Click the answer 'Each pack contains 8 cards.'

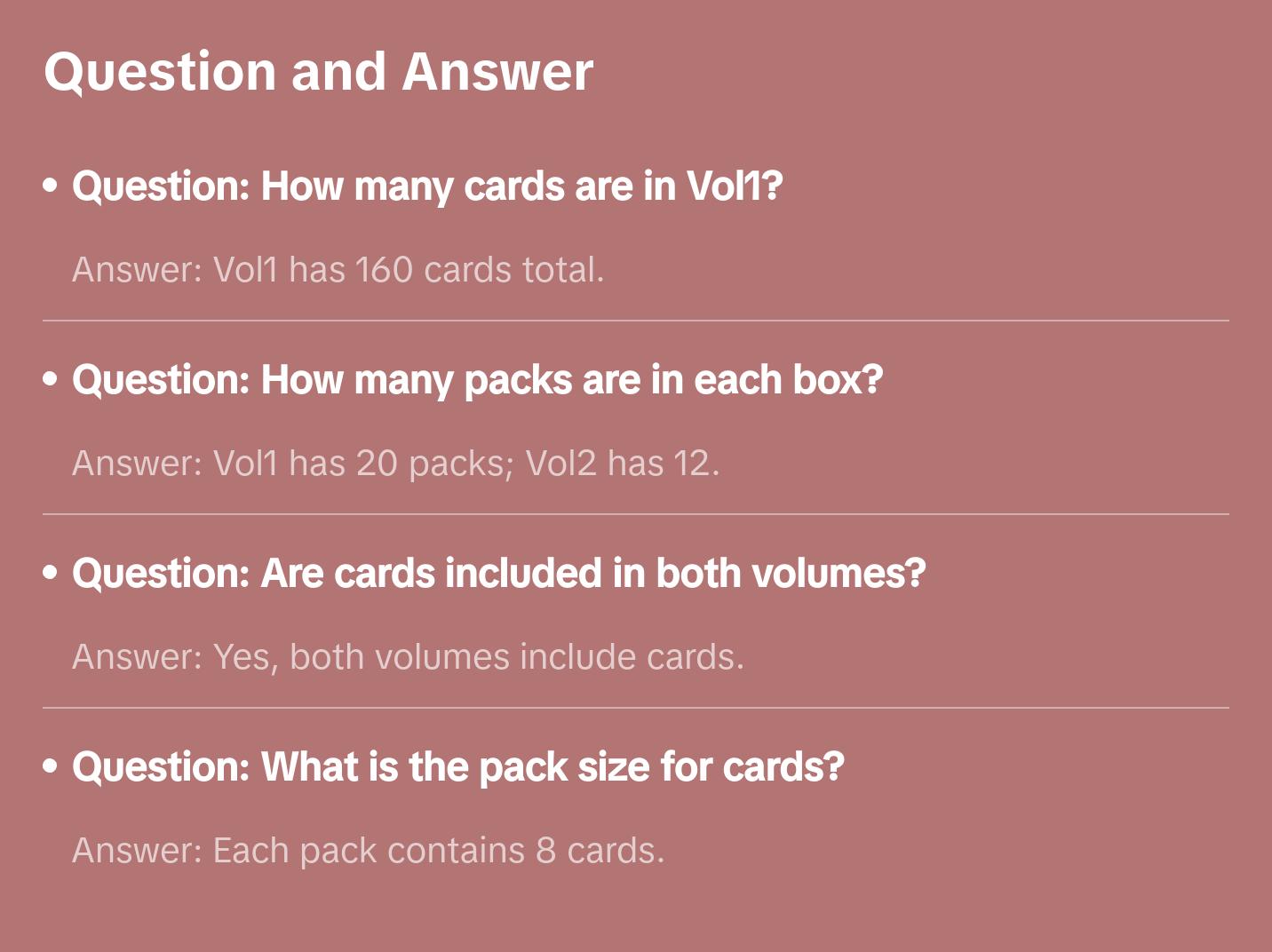368,851
